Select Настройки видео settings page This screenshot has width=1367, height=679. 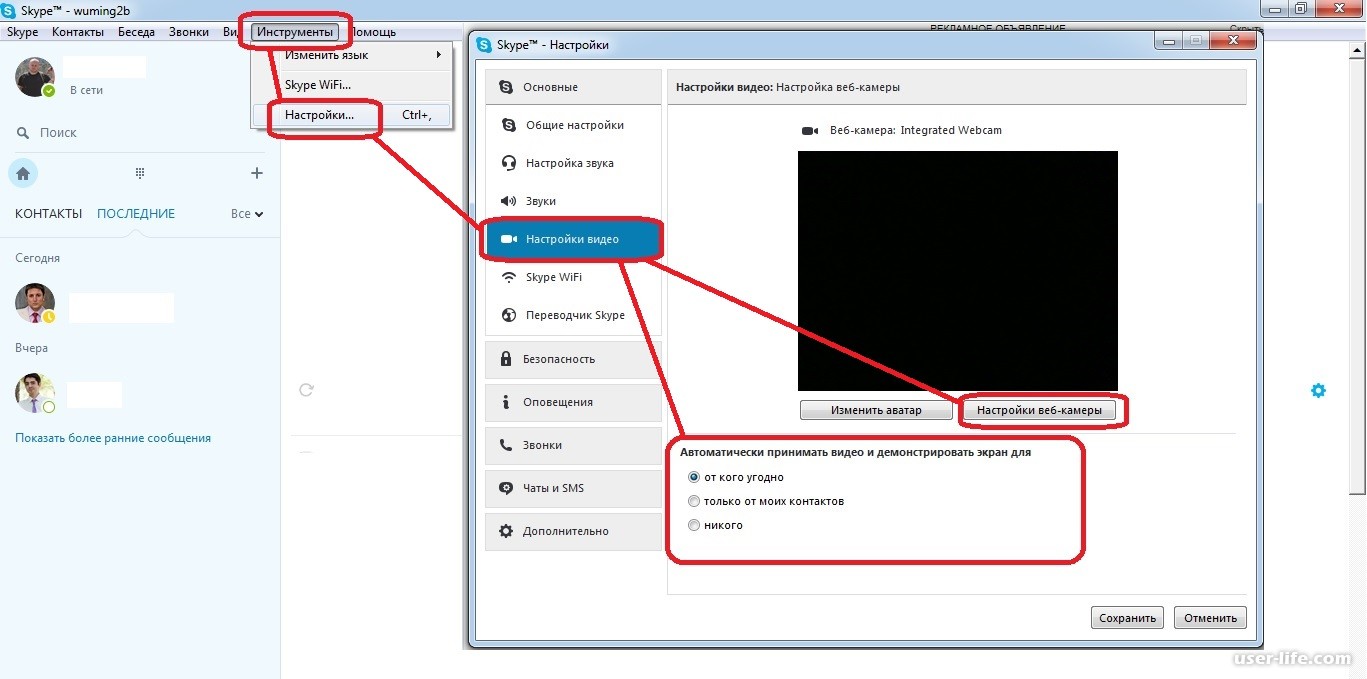(574, 239)
